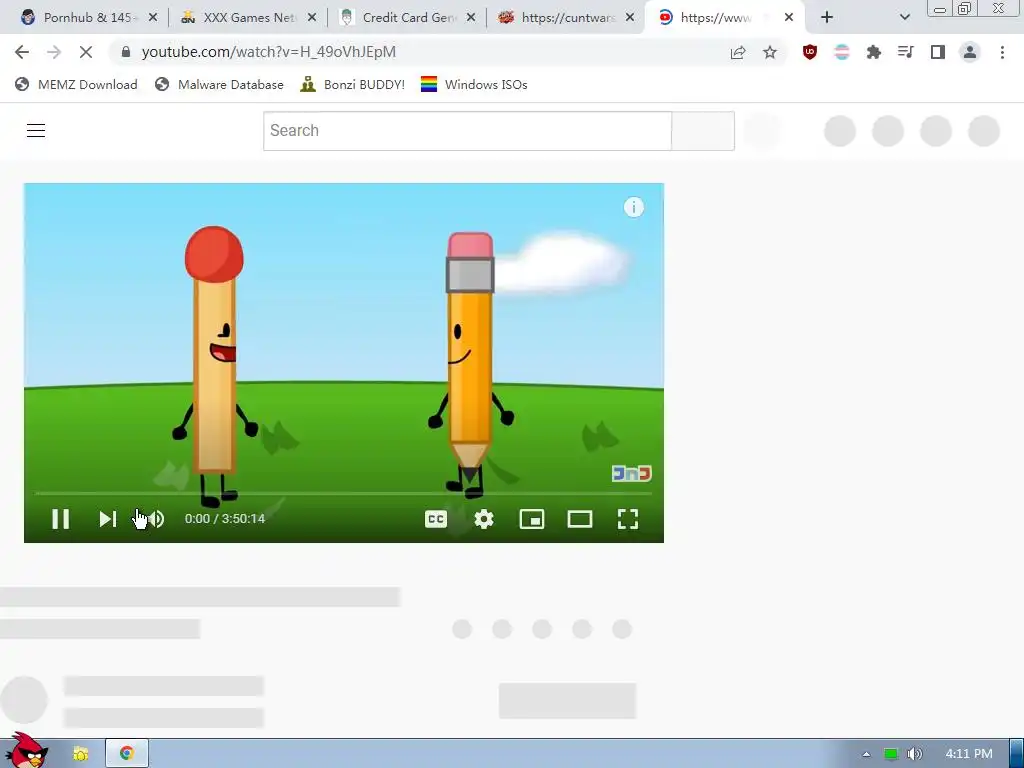
Task: Toggle closed captions CC button
Action: (436, 519)
